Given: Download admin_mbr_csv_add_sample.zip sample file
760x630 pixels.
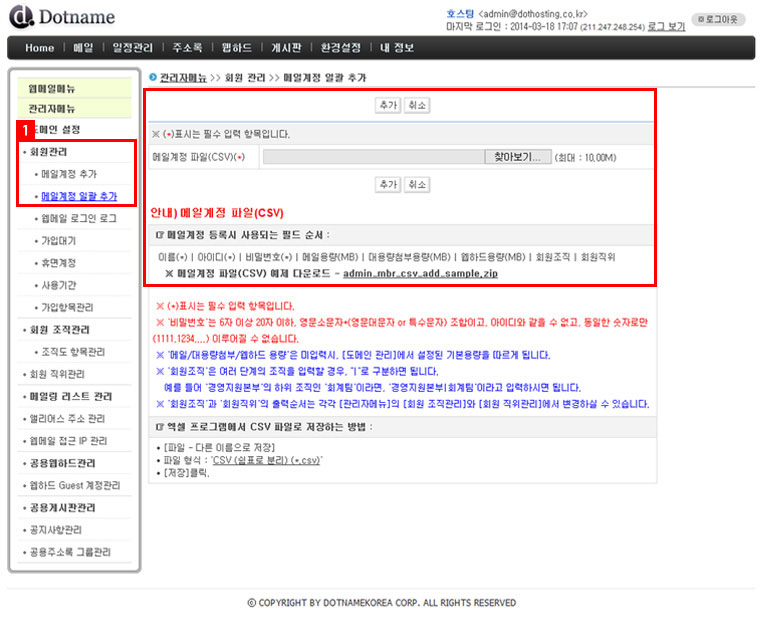Looking at the screenshot, I should click(420, 273).
